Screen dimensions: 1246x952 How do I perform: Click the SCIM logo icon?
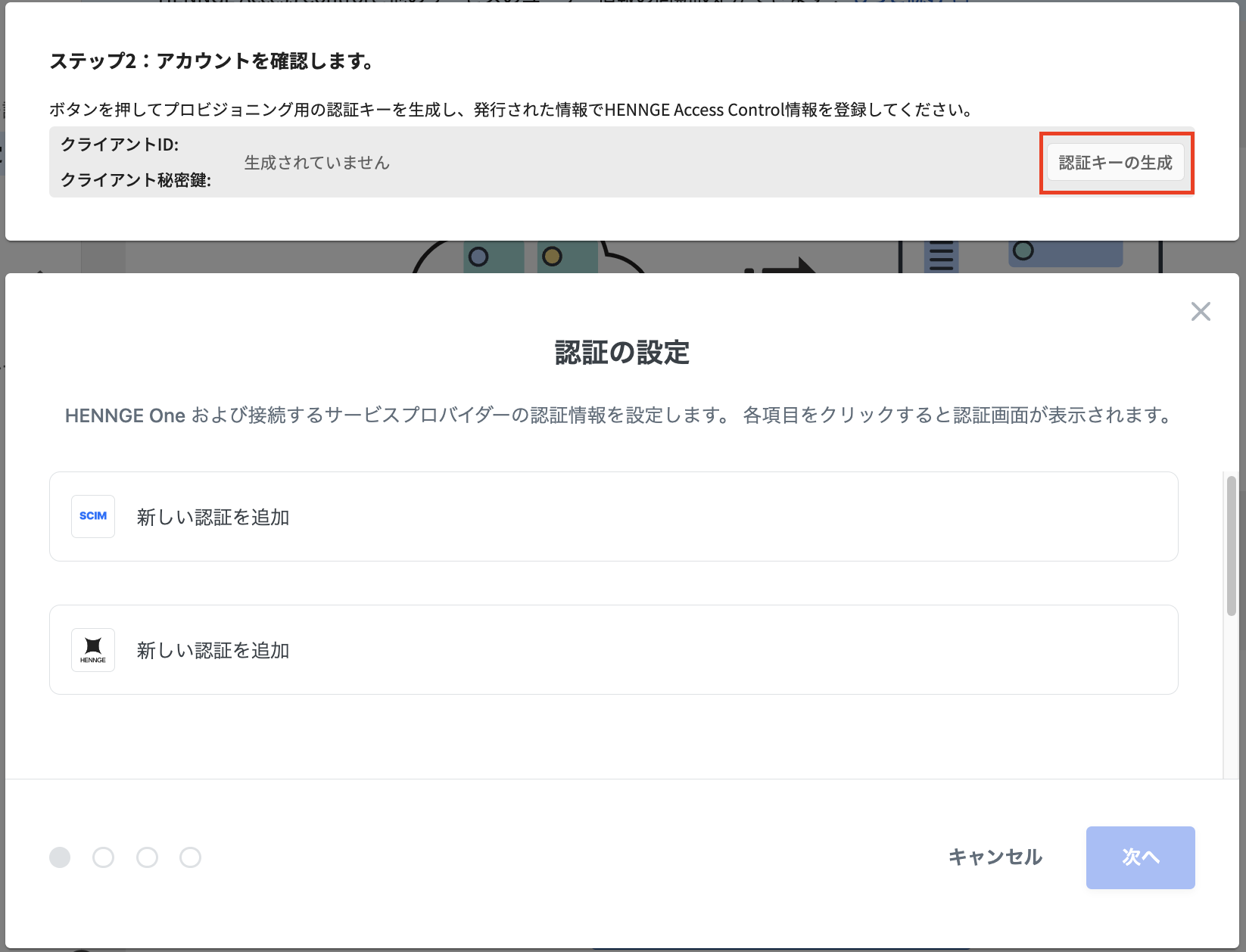pyautogui.click(x=93, y=516)
